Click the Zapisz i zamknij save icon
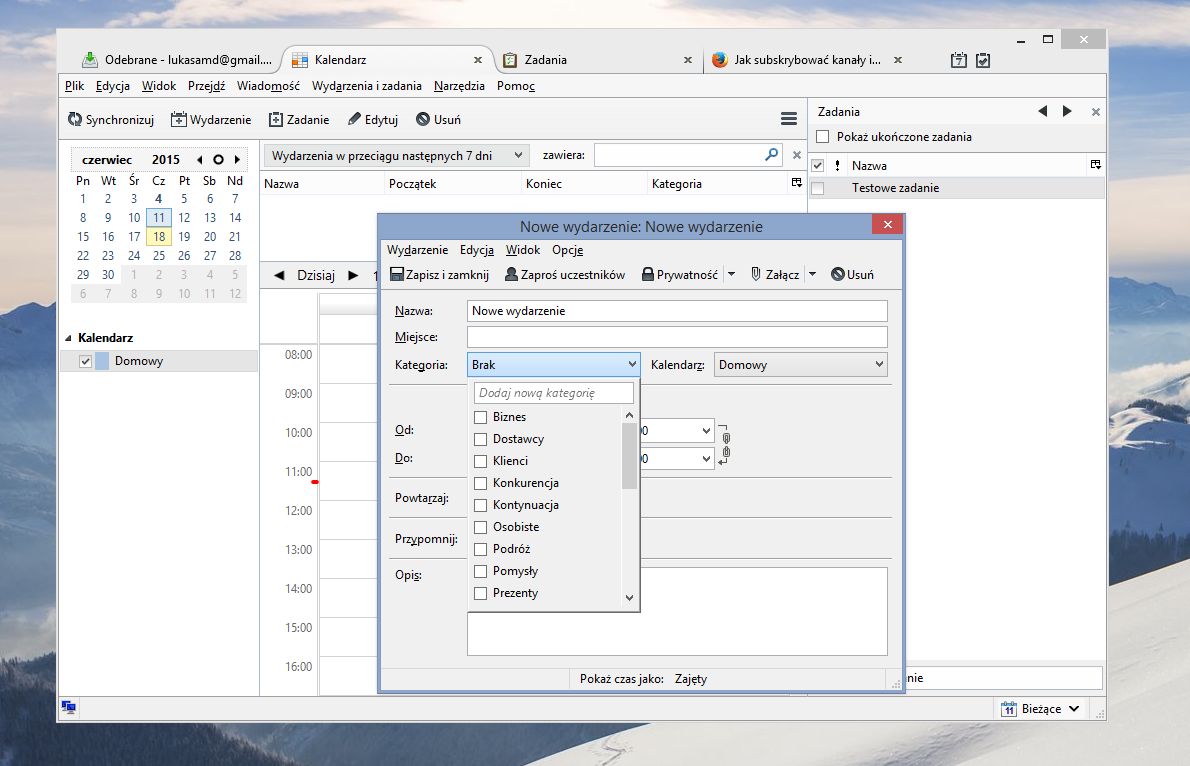 point(397,274)
